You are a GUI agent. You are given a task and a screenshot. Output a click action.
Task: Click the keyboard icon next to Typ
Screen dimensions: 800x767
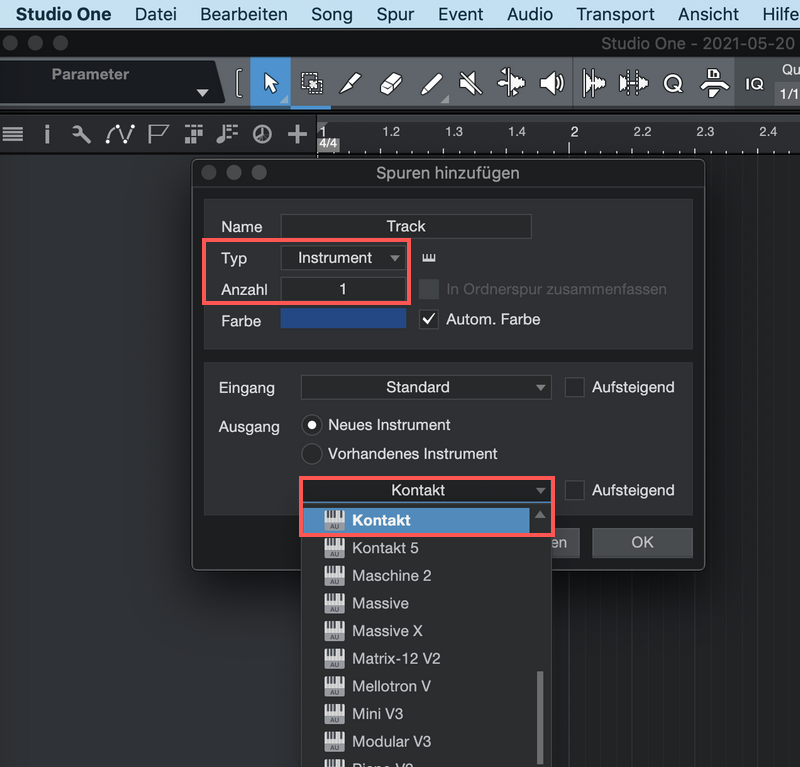(x=429, y=258)
